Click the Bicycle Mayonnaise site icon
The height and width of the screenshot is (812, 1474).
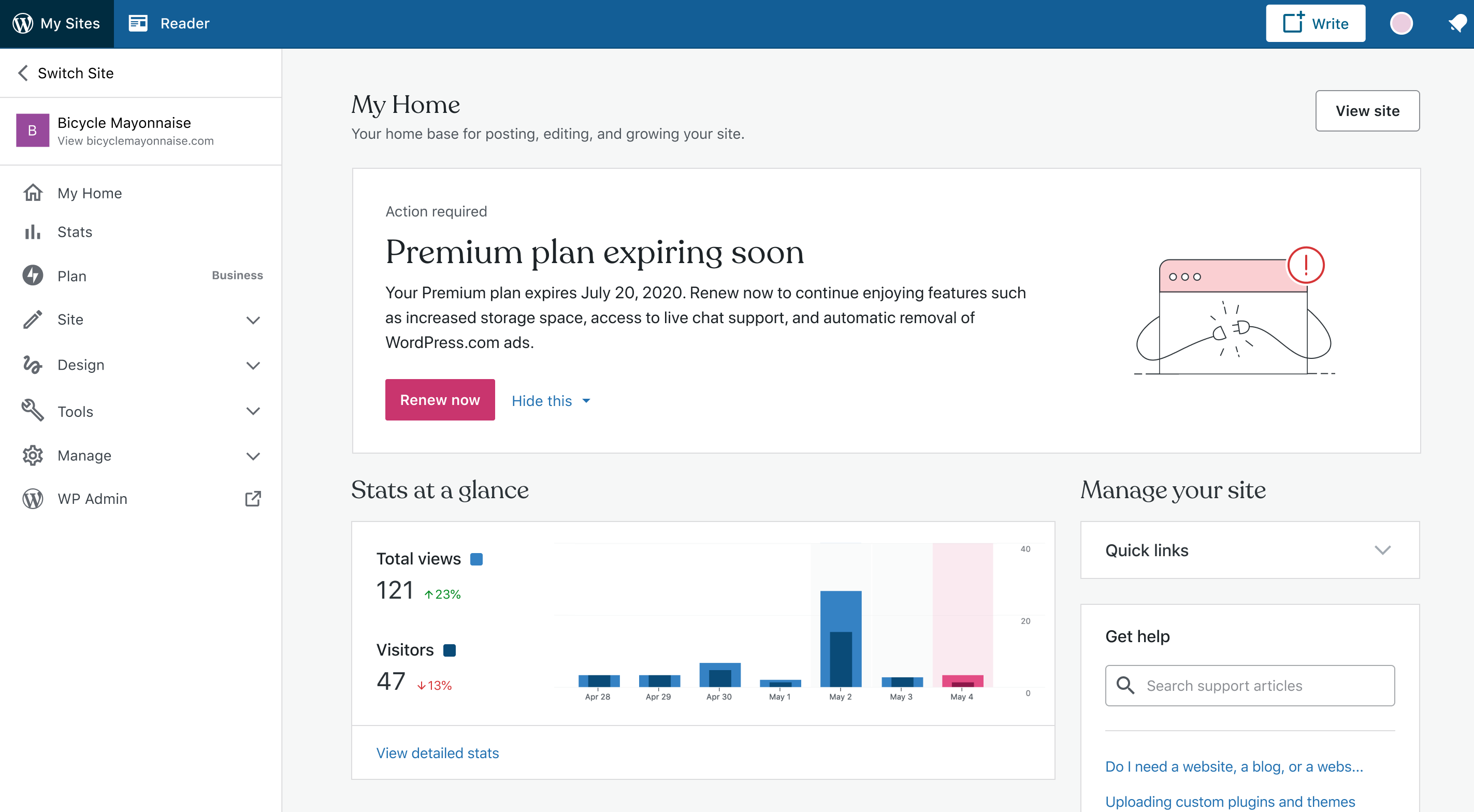click(33, 130)
